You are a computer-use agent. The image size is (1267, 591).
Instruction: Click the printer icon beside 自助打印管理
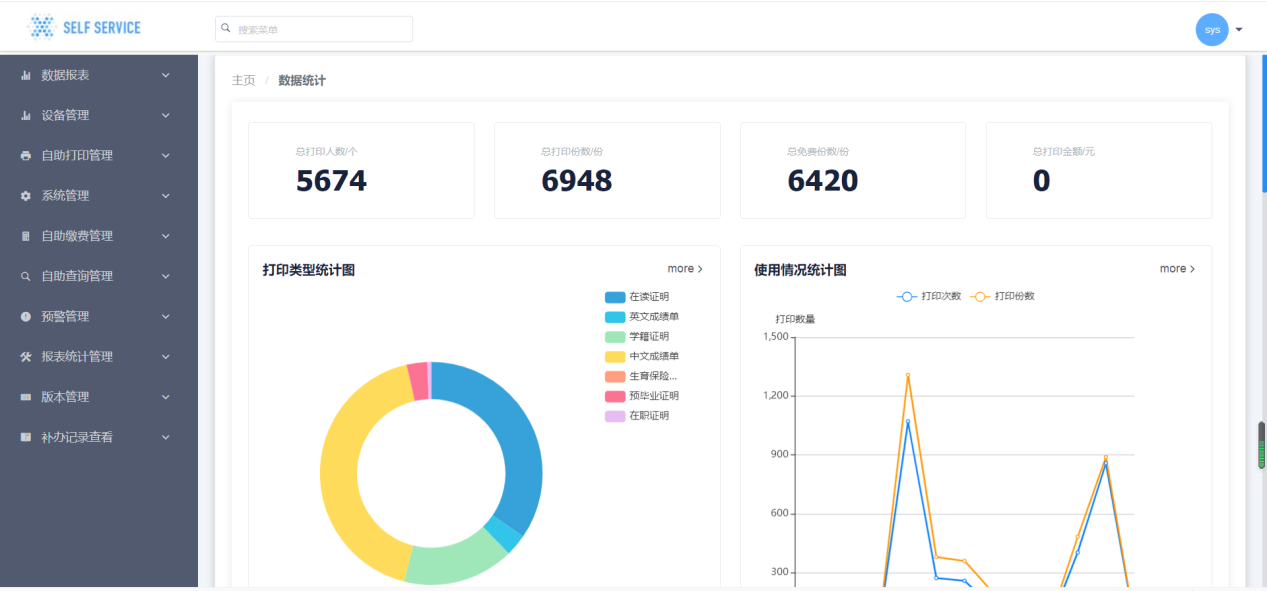(x=26, y=156)
